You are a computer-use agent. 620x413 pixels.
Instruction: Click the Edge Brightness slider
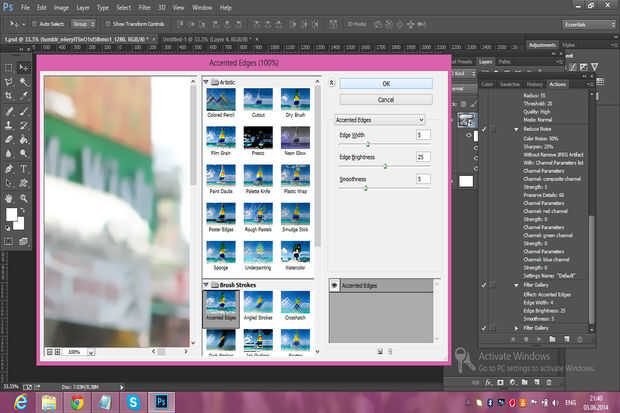[385, 166]
